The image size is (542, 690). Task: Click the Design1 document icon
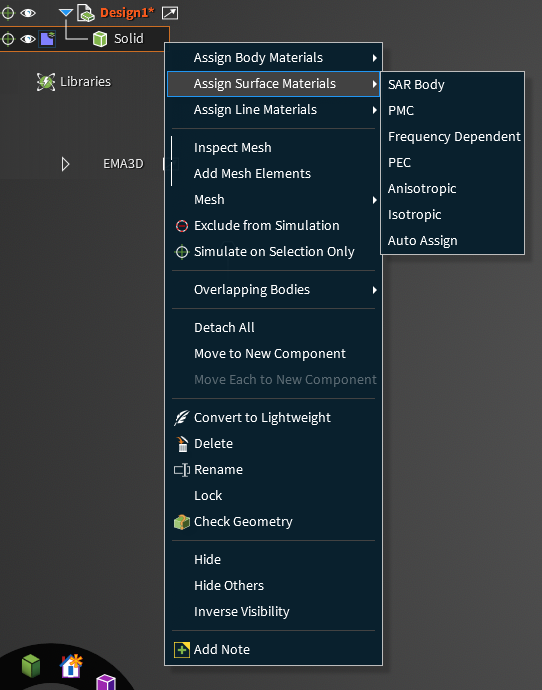86,13
